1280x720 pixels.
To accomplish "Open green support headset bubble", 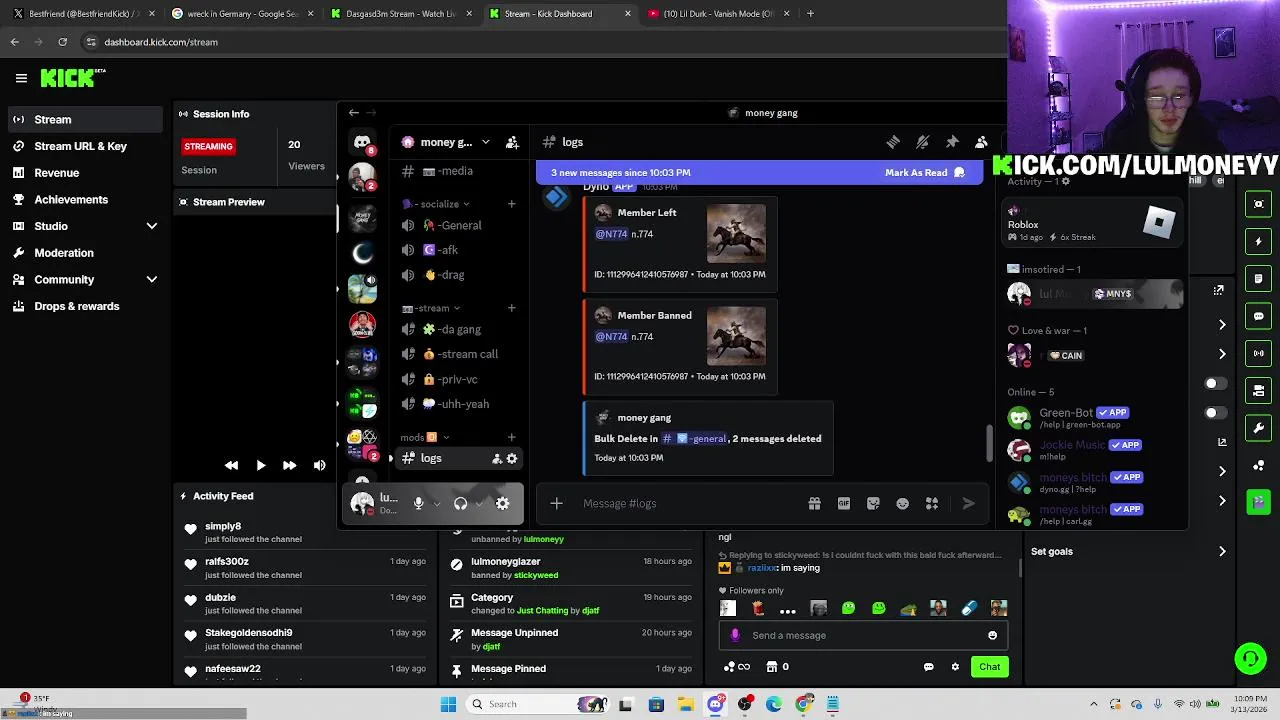I will click(1250, 658).
